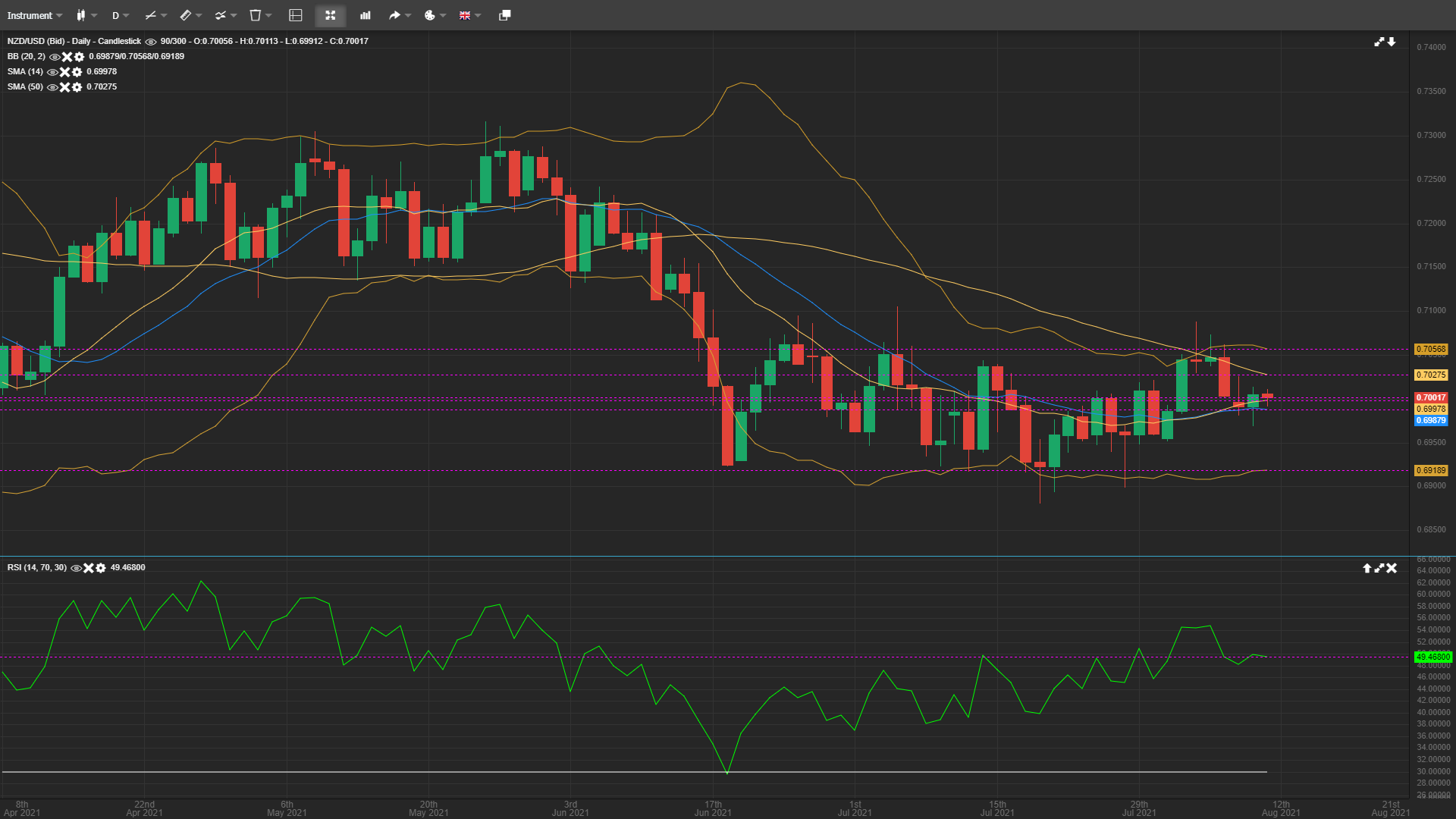The image size is (1456, 819).
Task: Click the bar chart volume icon
Action: point(366,15)
